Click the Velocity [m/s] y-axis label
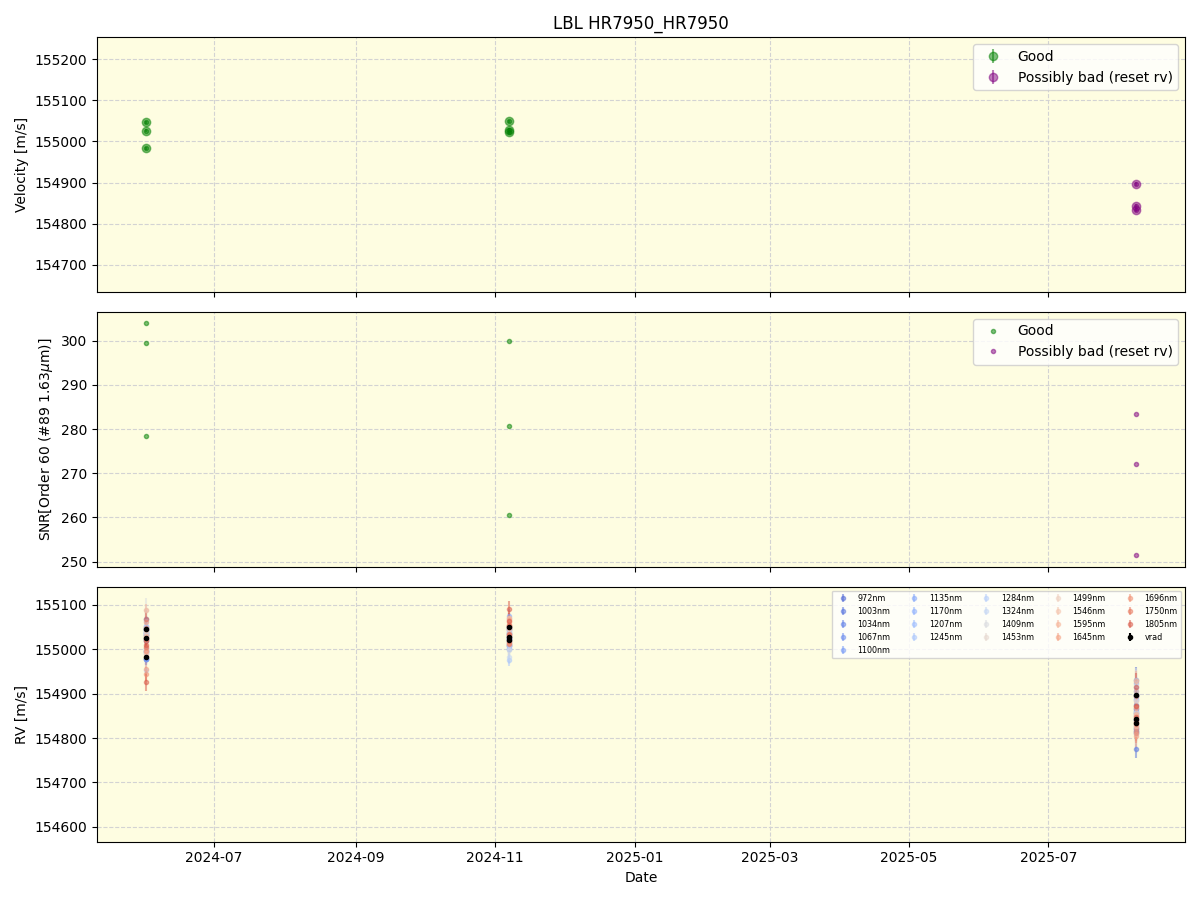This screenshot has width=1200, height=900. (x=21, y=165)
